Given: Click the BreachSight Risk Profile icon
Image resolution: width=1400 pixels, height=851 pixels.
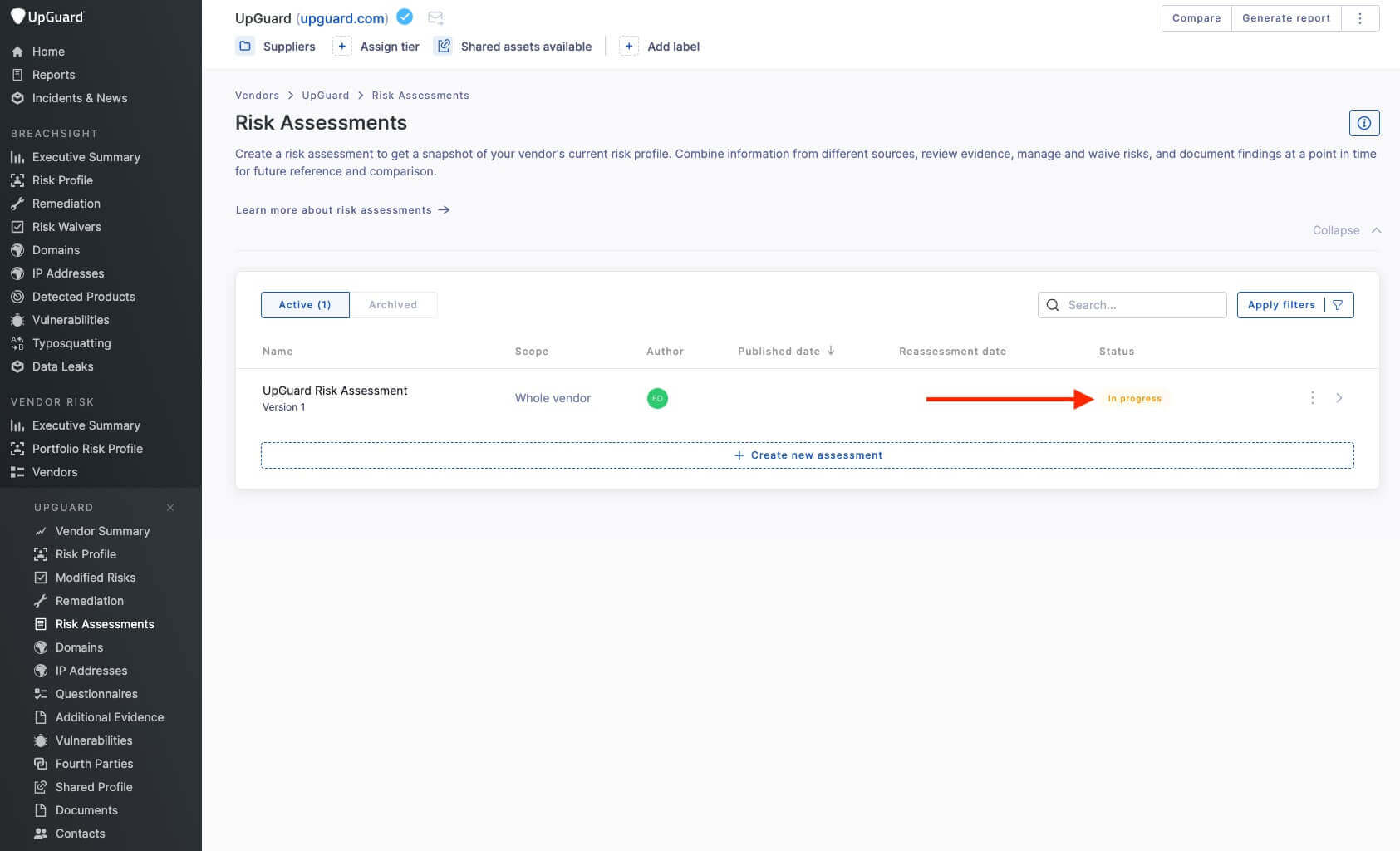Looking at the screenshot, I should tap(17, 180).
